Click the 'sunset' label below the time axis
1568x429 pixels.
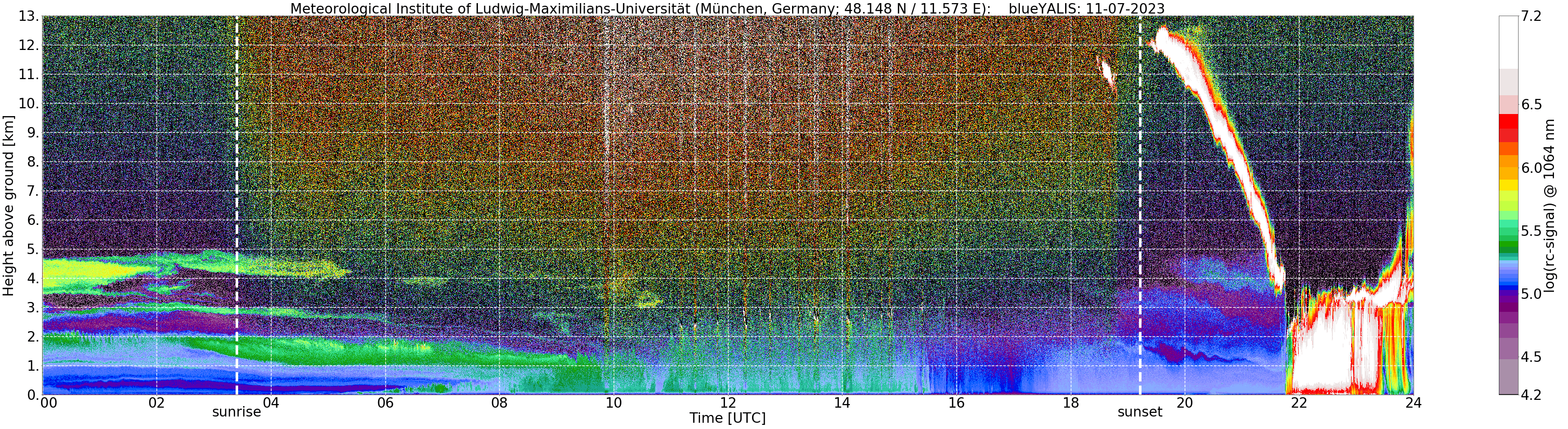(1140, 412)
